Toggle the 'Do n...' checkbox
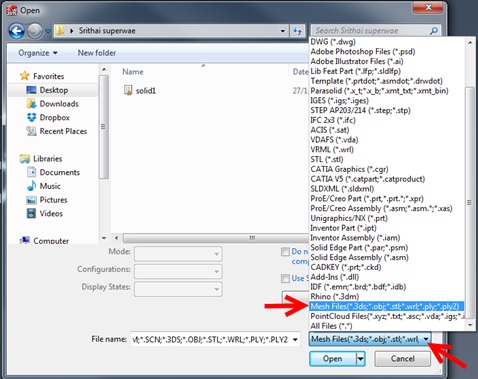The image size is (478, 379). click(285, 252)
